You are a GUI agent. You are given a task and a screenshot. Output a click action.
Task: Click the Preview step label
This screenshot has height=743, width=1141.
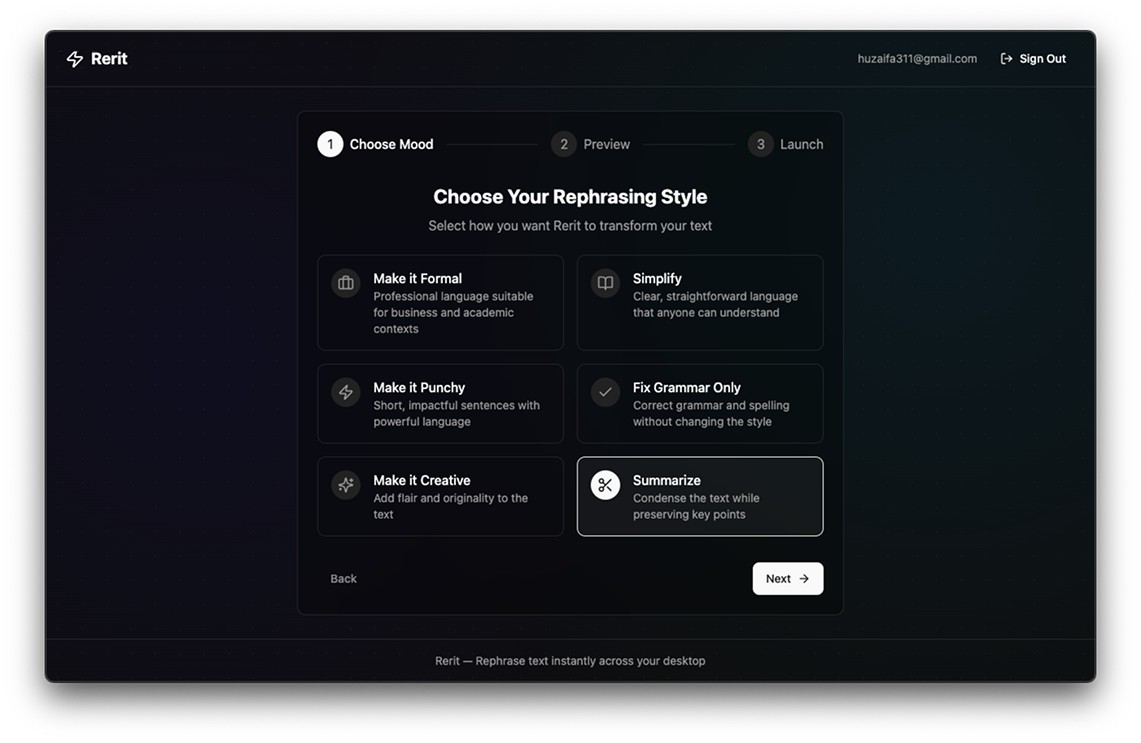pos(607,144)
